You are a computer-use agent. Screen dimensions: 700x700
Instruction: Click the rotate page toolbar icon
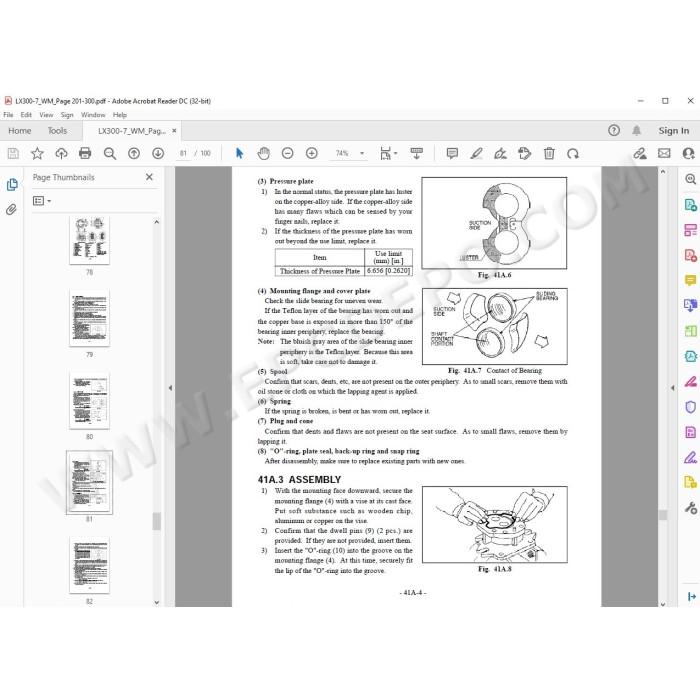[525, 154]
